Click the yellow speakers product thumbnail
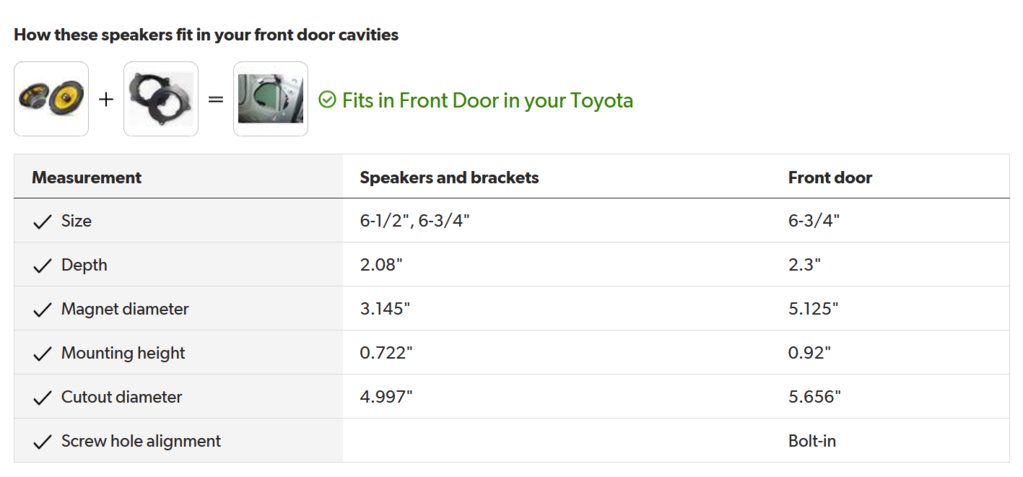1023x477 pixels. pyautogui.click(x=51, y=99)
